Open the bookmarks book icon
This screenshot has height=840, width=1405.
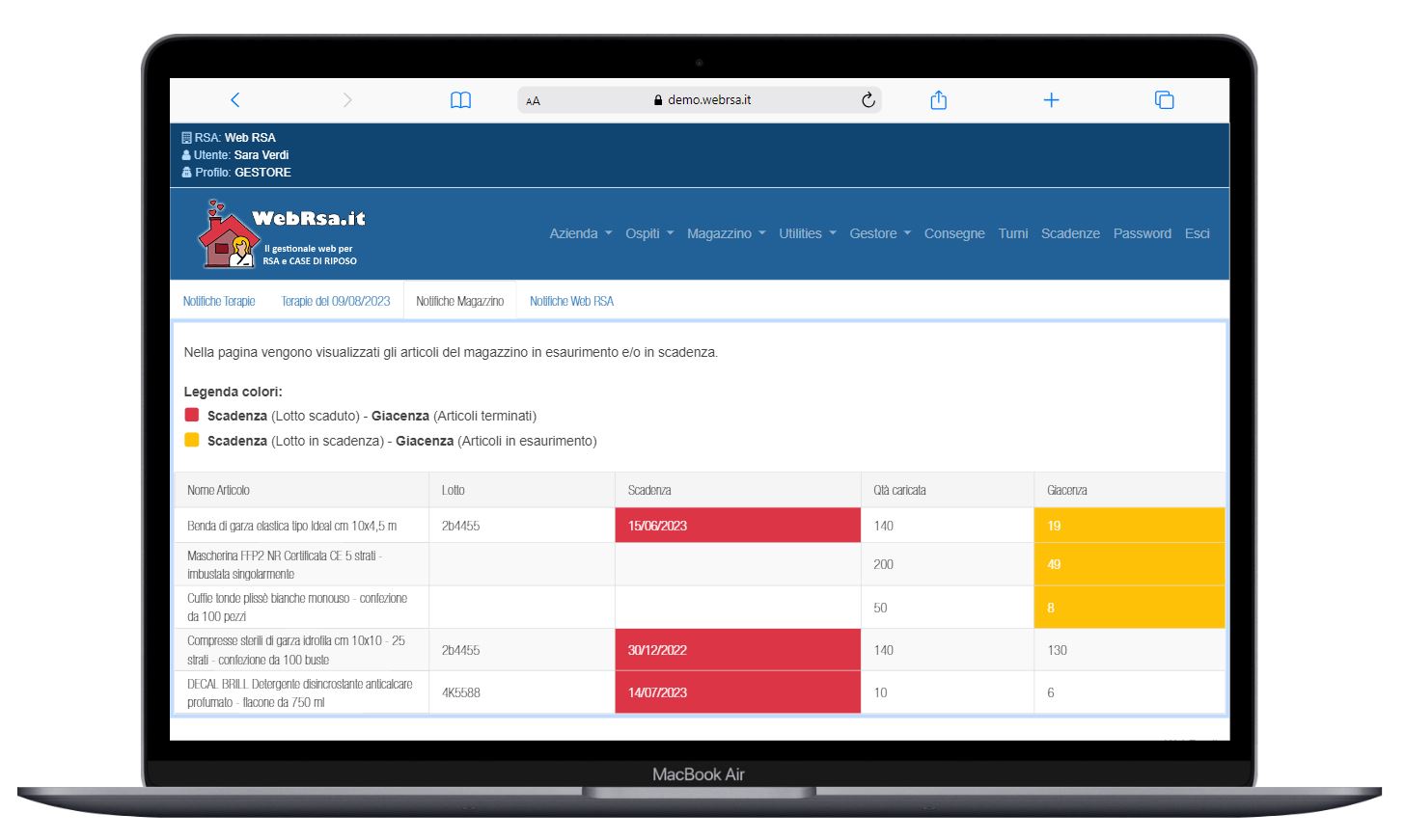[x=460, y=100]
